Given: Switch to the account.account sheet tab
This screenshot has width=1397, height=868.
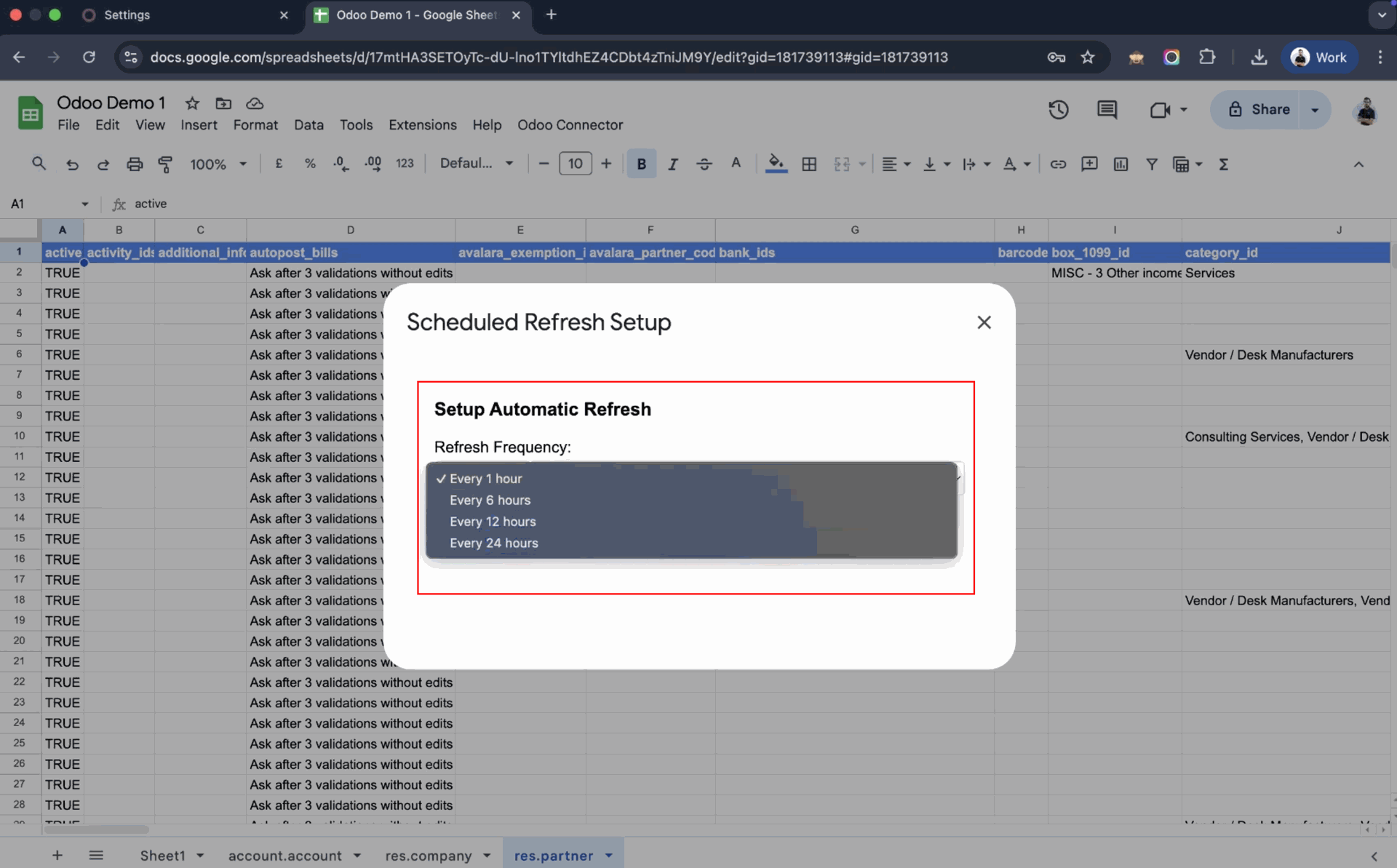Looking at the screenshot, I should click(284, 856).
